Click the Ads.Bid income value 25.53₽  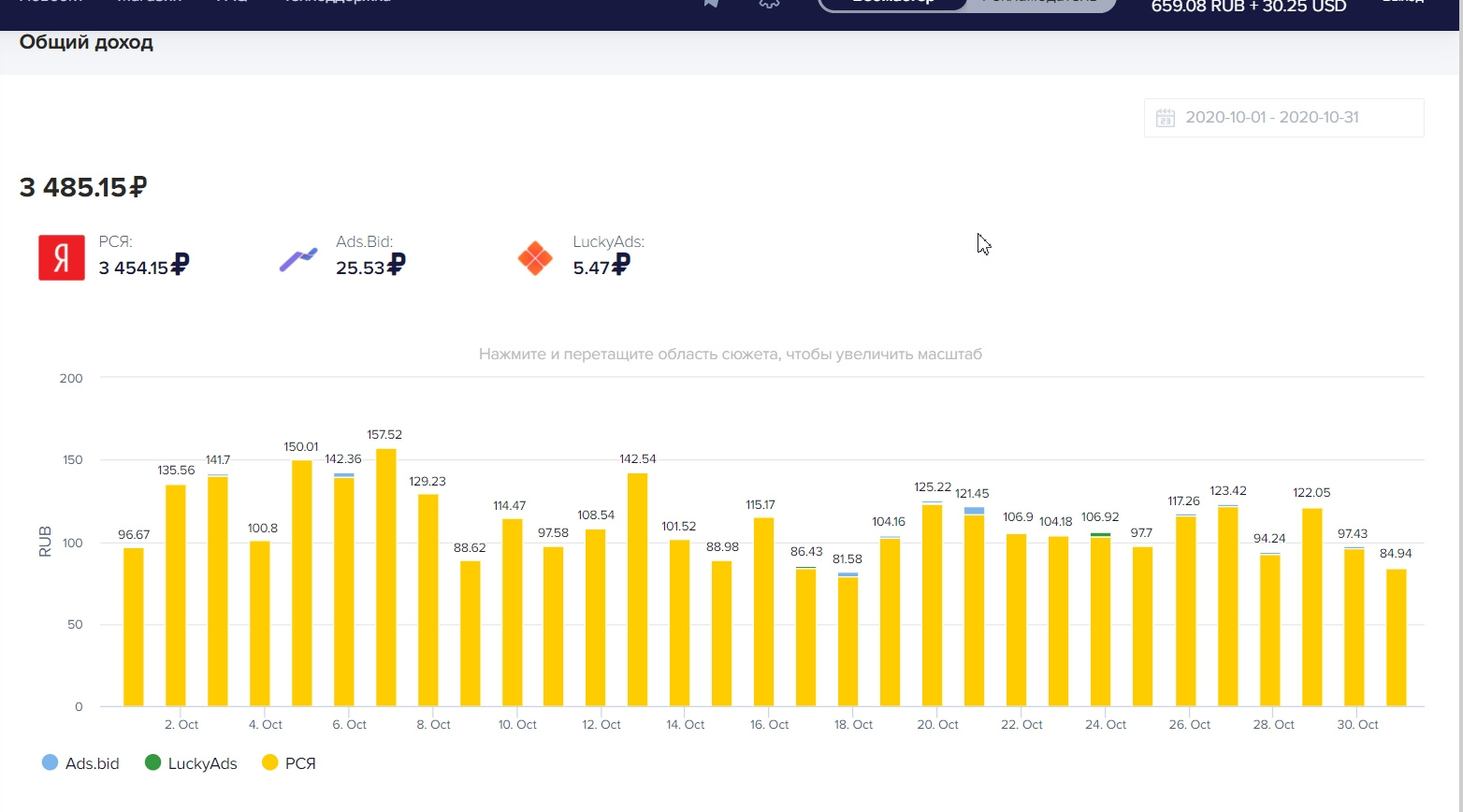[371, 268]
